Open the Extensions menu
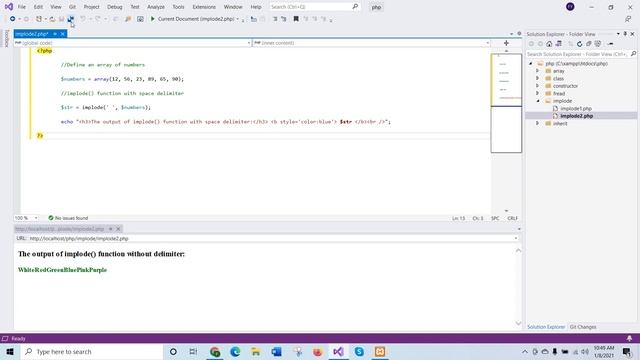640x360 pixels. coord(204,7)
